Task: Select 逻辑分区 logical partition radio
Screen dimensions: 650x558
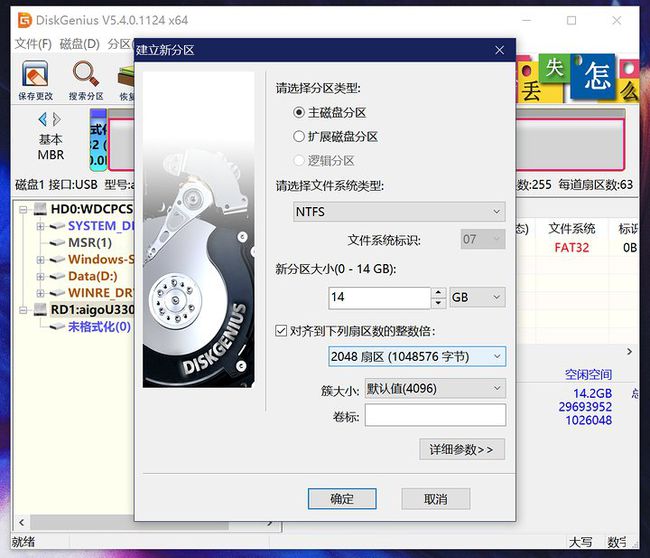Action: (298, 160)
